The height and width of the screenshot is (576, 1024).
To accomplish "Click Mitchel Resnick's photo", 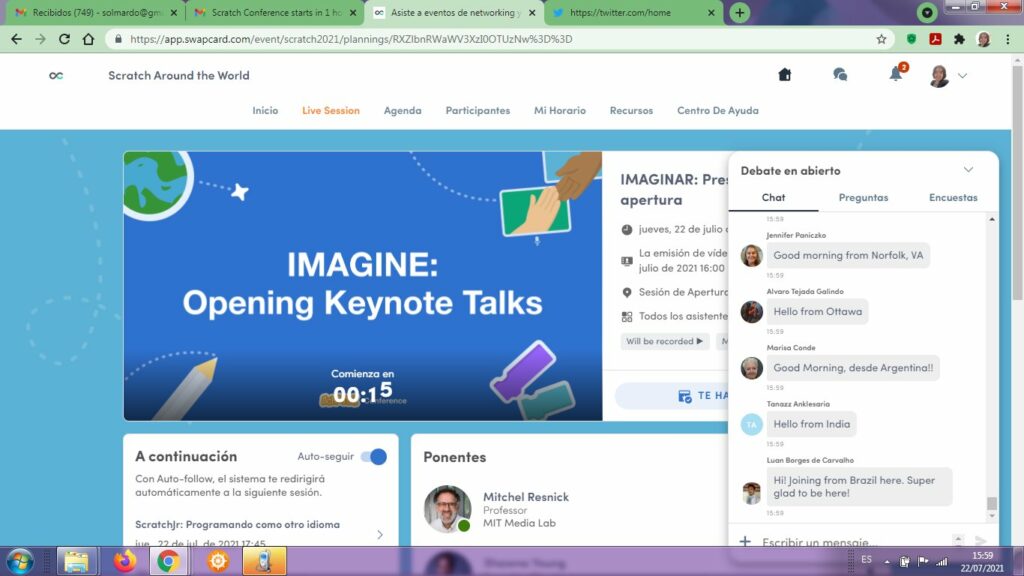I will coord(447,509).
